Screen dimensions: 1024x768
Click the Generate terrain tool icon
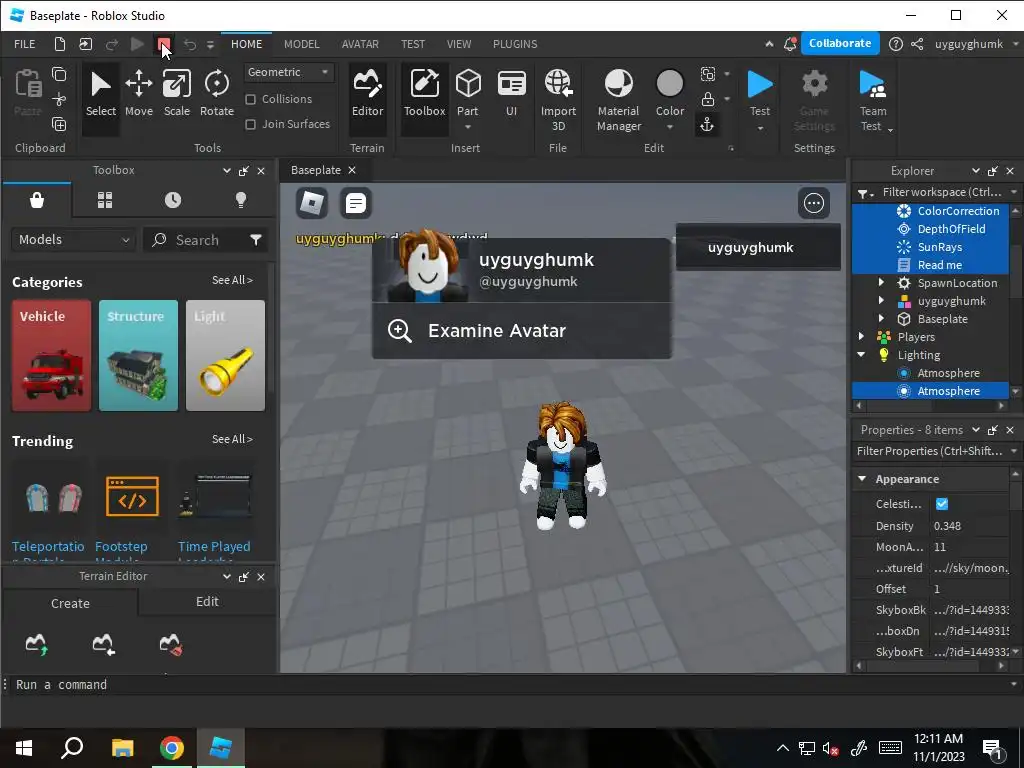click(37, 644)
